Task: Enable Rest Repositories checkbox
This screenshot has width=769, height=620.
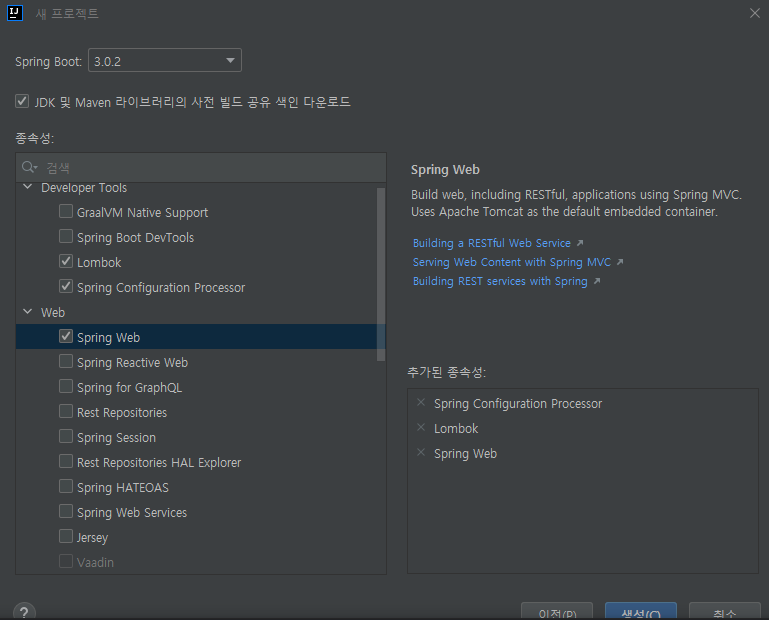Action: tap(66, 412)
